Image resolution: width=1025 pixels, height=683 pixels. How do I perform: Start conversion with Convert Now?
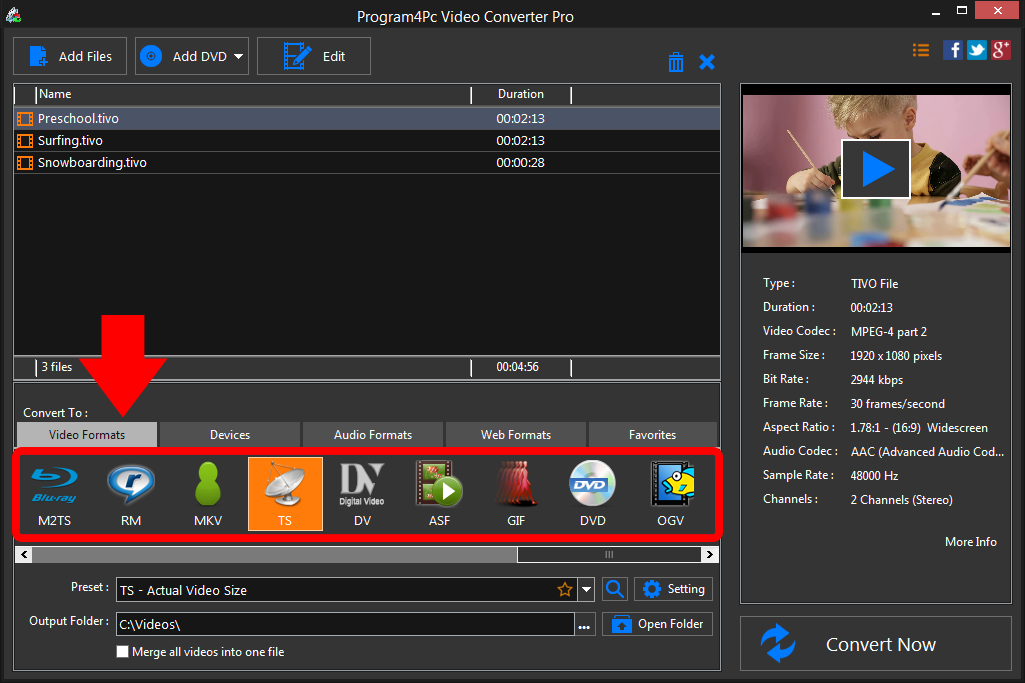876,644
